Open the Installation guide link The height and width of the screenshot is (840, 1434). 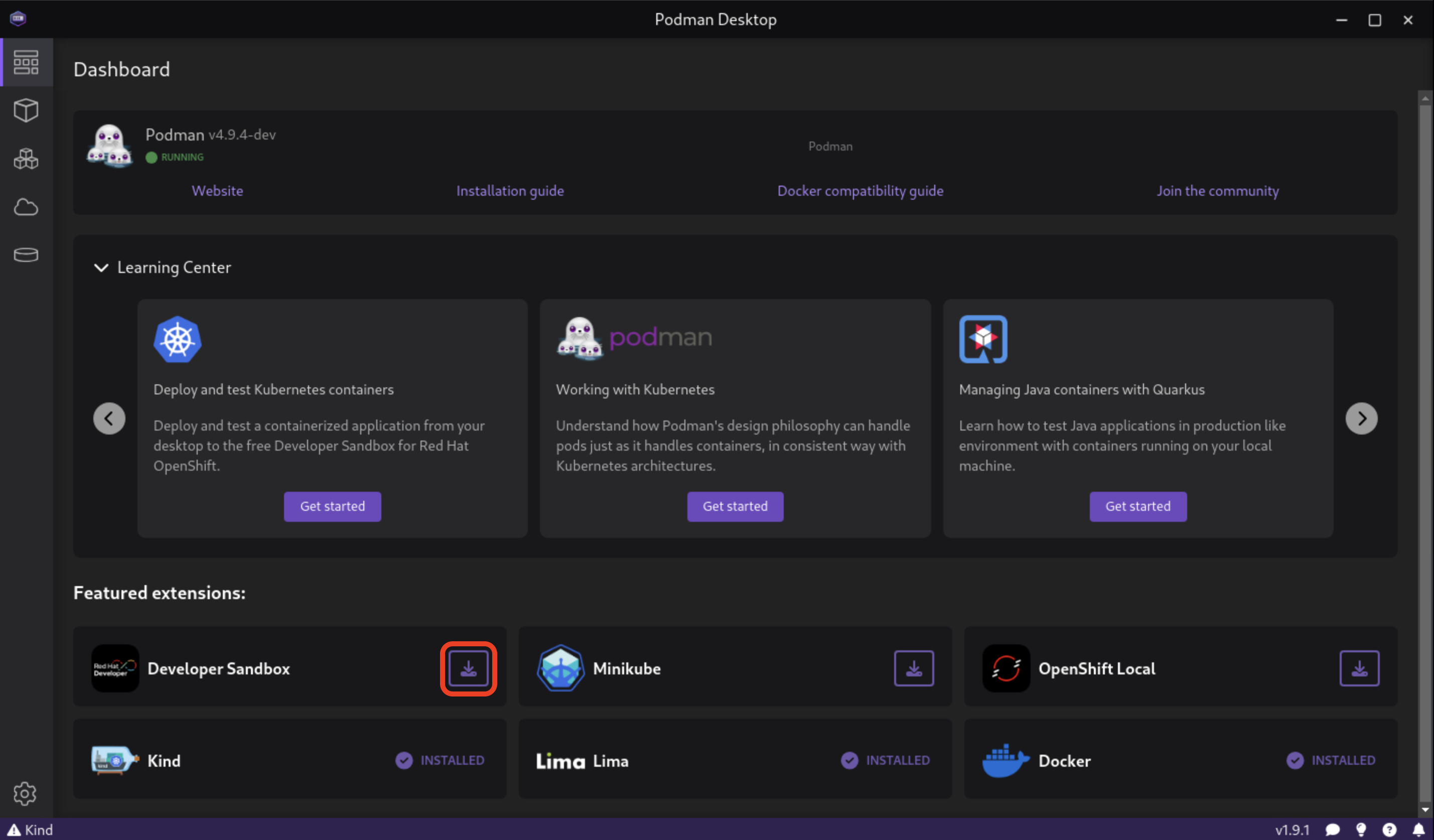(510, 191)
